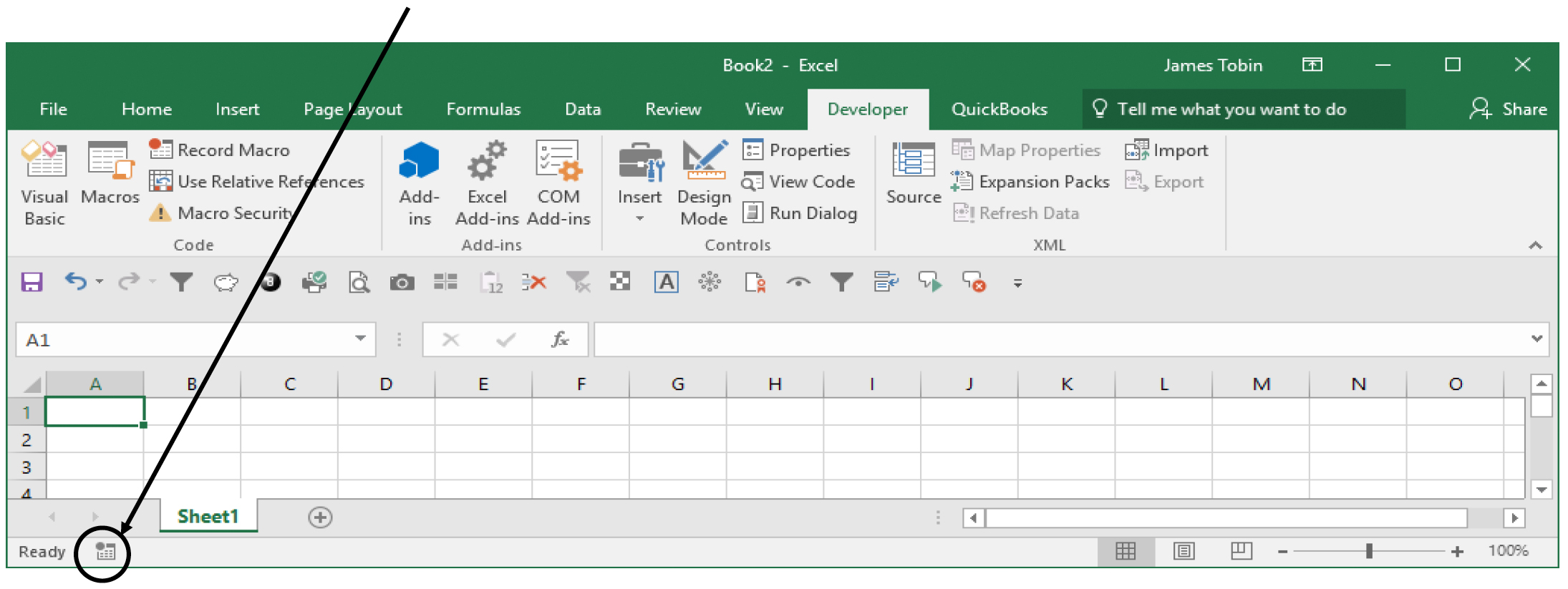Open Customize Quick Access Toolbar dropdown
This screenshot has height=589, width=1568.
click(1017, 283)
